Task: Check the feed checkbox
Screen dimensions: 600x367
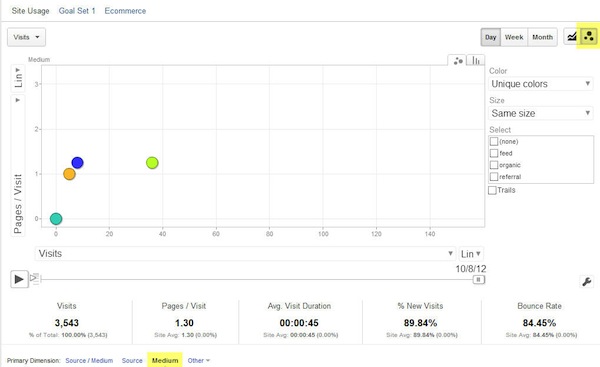Action: pos(494,153)
